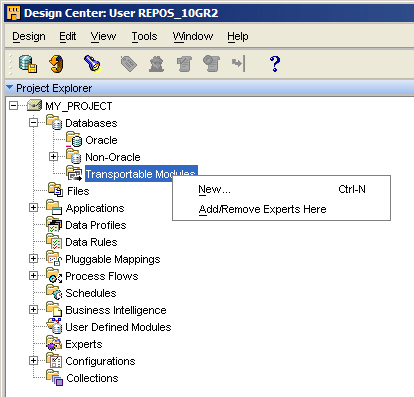414x397 pixels.
Task: Open the View menu
Action: [103, 36]
